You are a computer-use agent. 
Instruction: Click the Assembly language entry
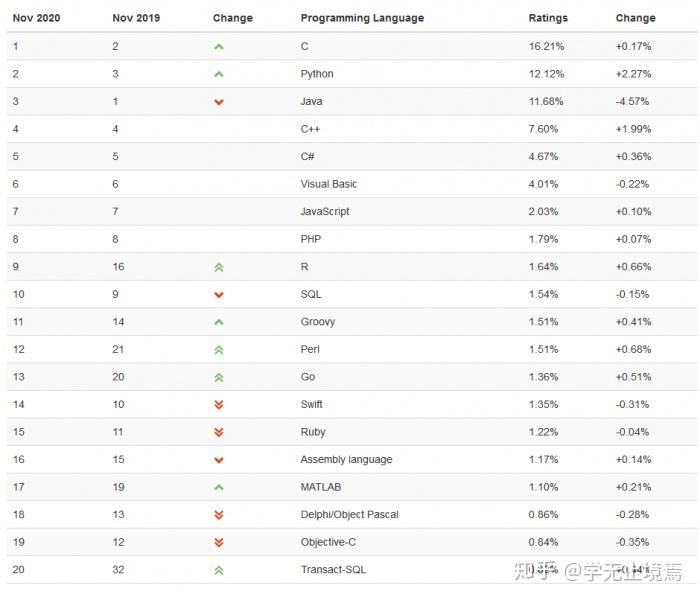coord(346,460)
